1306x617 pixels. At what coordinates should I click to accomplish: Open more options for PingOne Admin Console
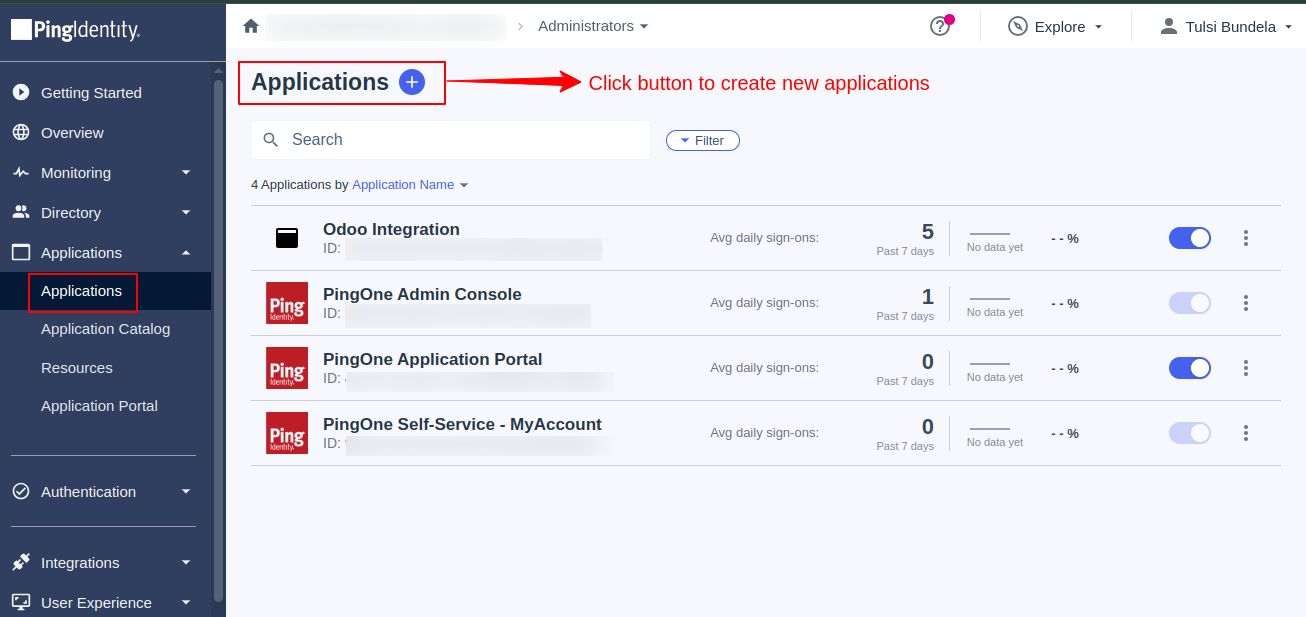[x=1246, y=303]
